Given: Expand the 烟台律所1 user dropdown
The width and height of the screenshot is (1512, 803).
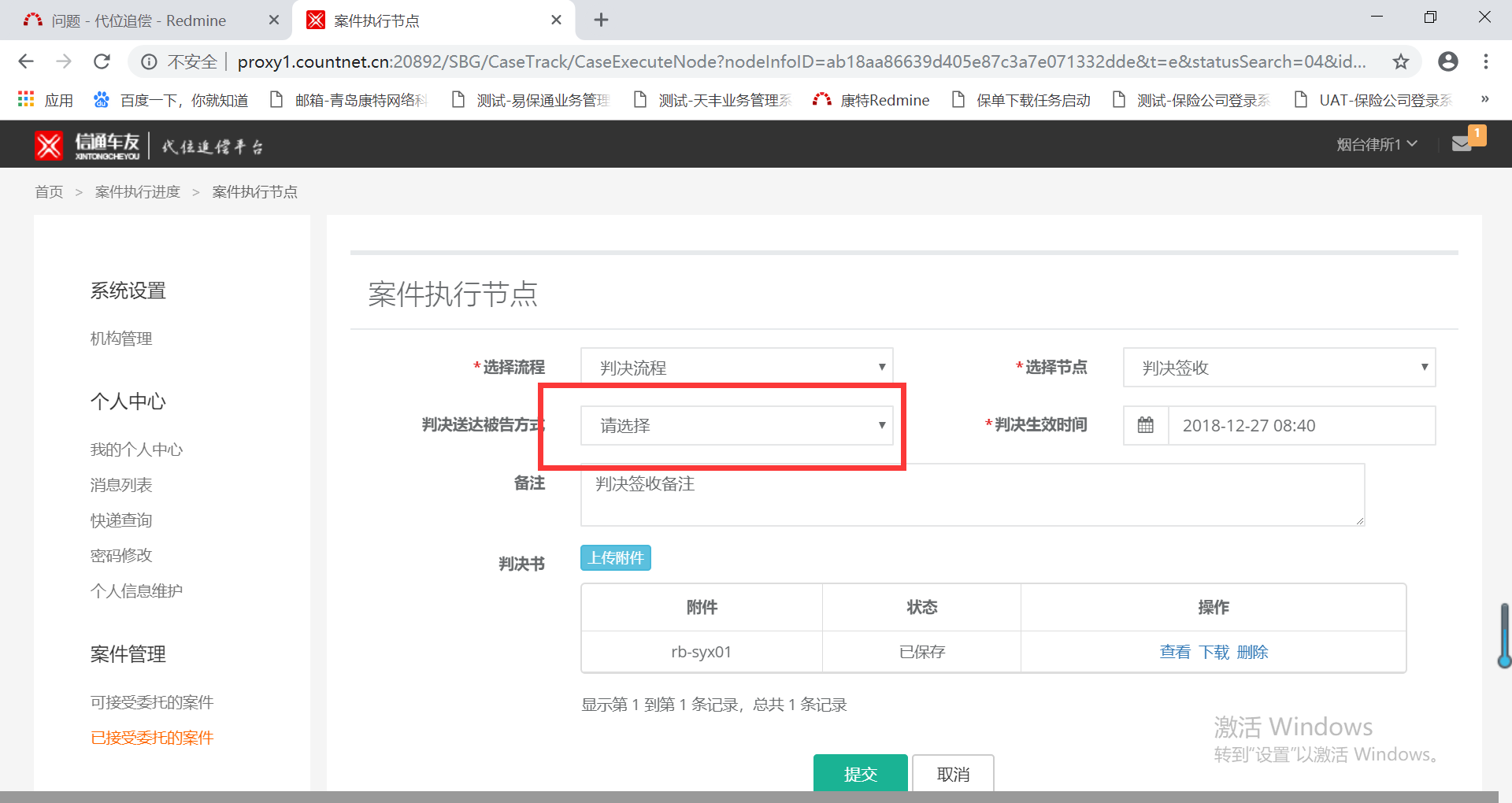Looking at the screenshot, I should 1377,144.
